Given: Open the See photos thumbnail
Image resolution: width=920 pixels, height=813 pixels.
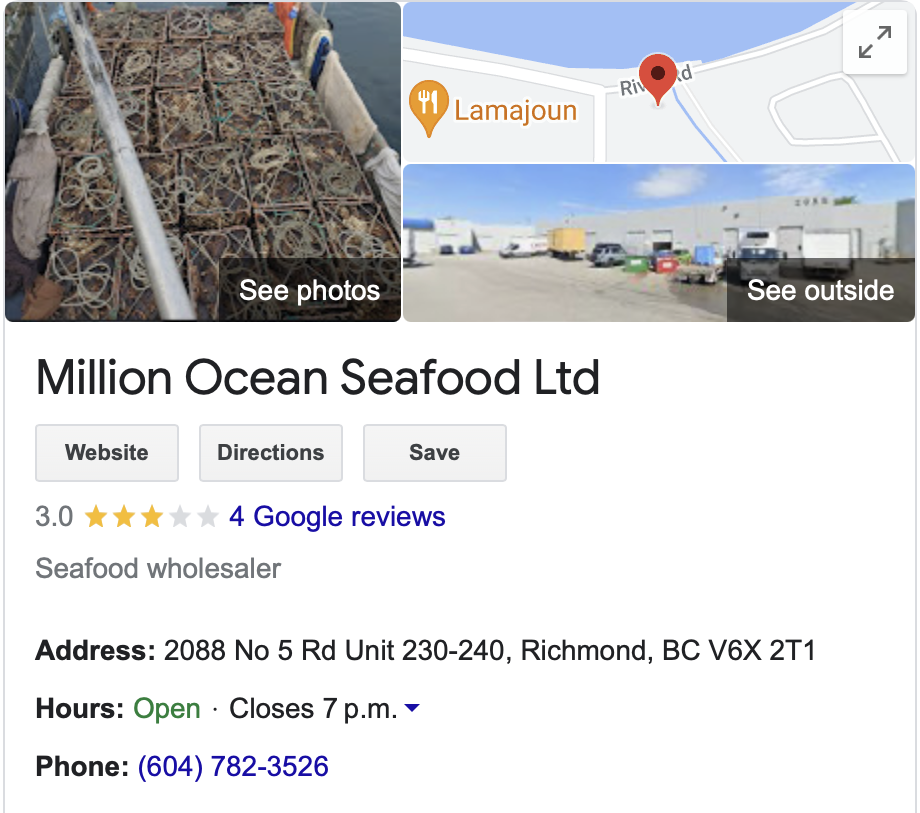Looking at the screenshot, I should [x=203, y=162].
